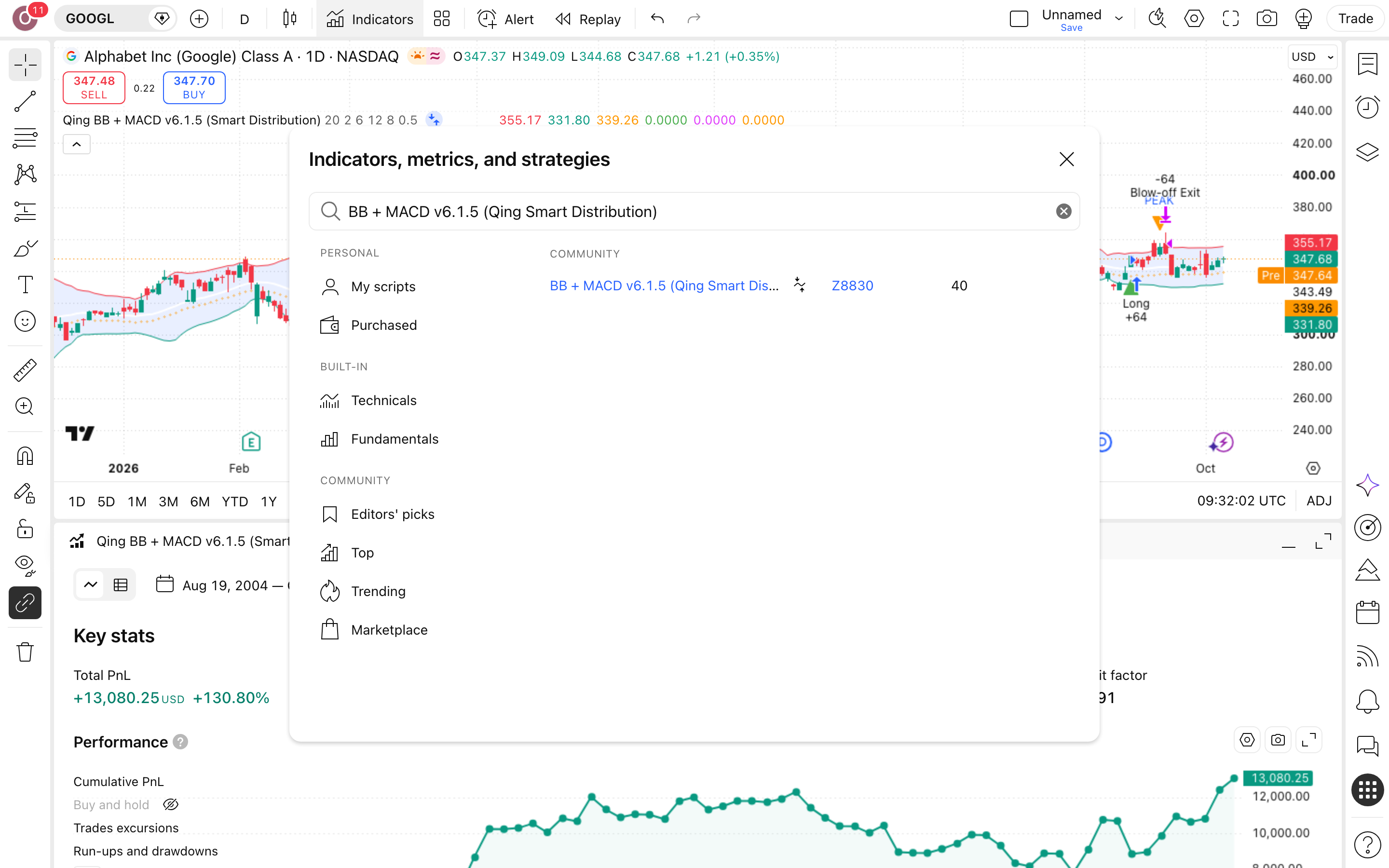Toggle stay in drawing mode
1389x868 pixels.
pos(25,492)
